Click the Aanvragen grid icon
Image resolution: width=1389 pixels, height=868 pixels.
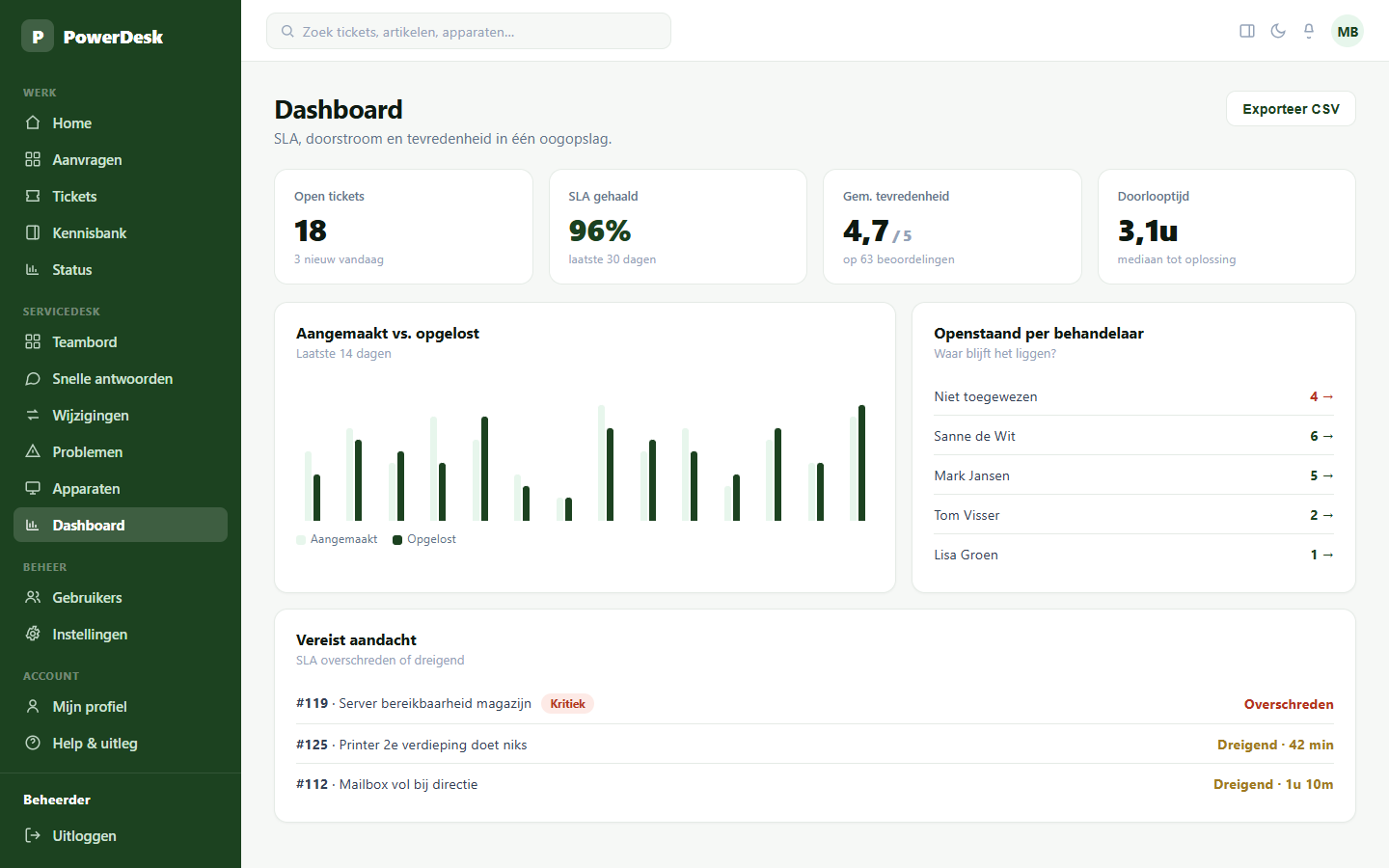[x=33, y=159]
